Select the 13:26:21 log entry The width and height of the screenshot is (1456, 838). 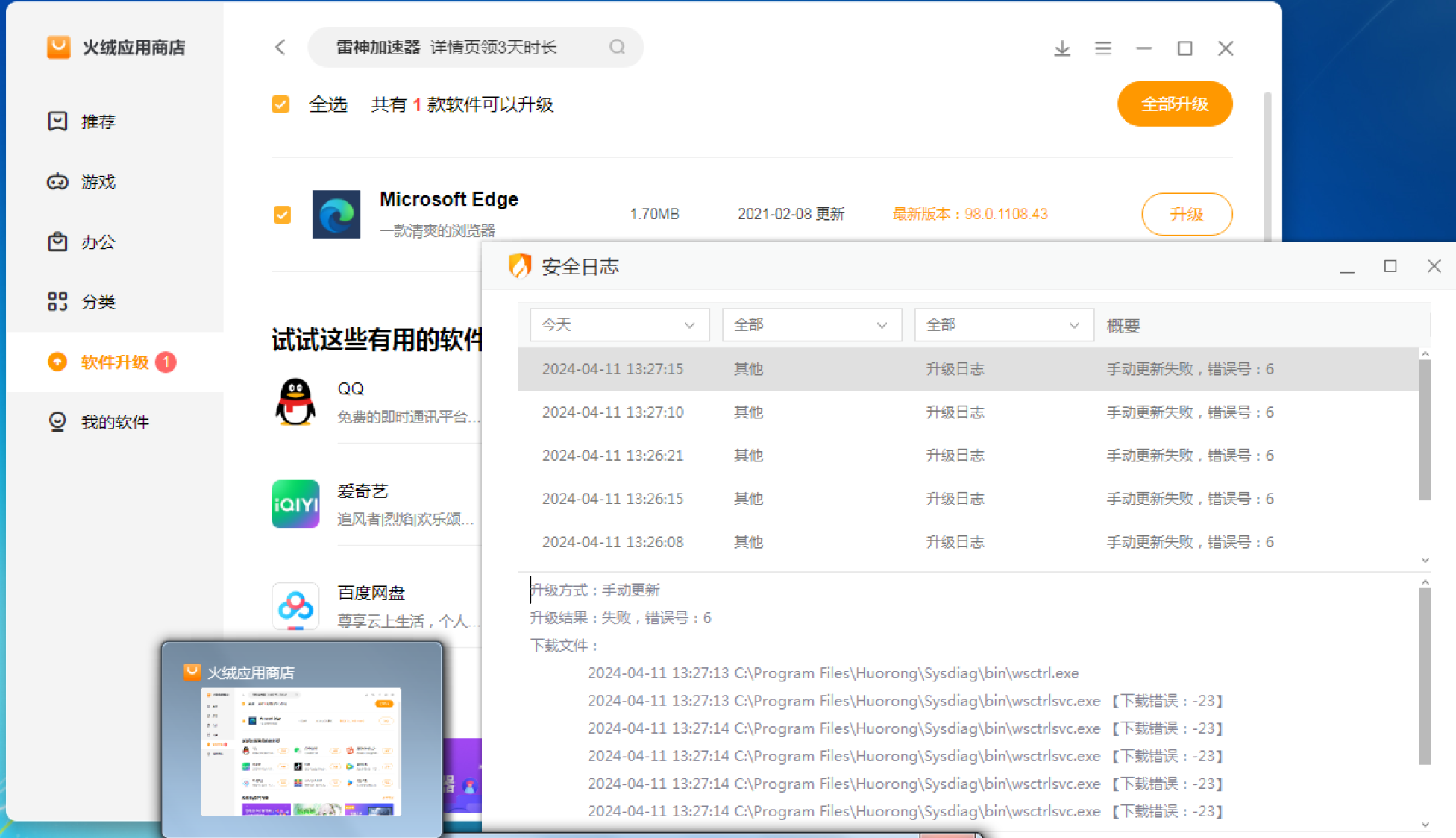click(x=968, y=456)
